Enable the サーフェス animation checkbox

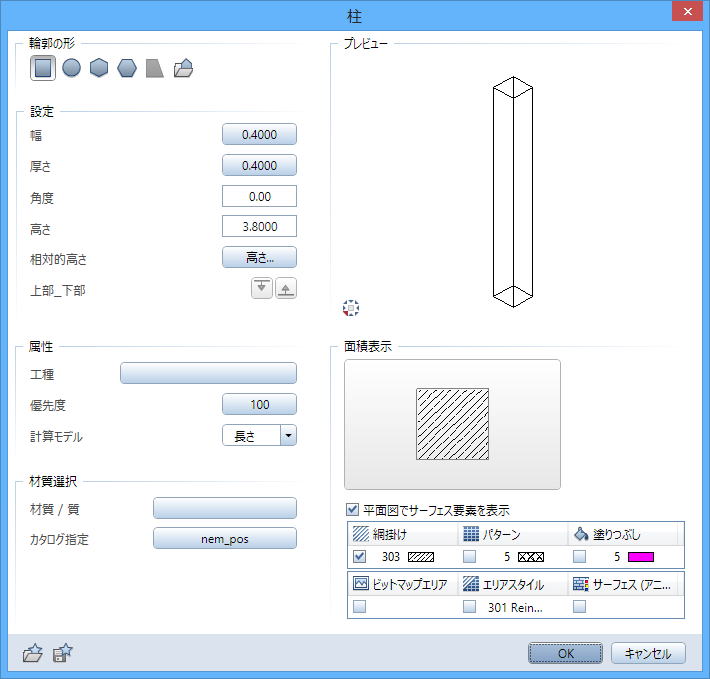coord(580,606)
